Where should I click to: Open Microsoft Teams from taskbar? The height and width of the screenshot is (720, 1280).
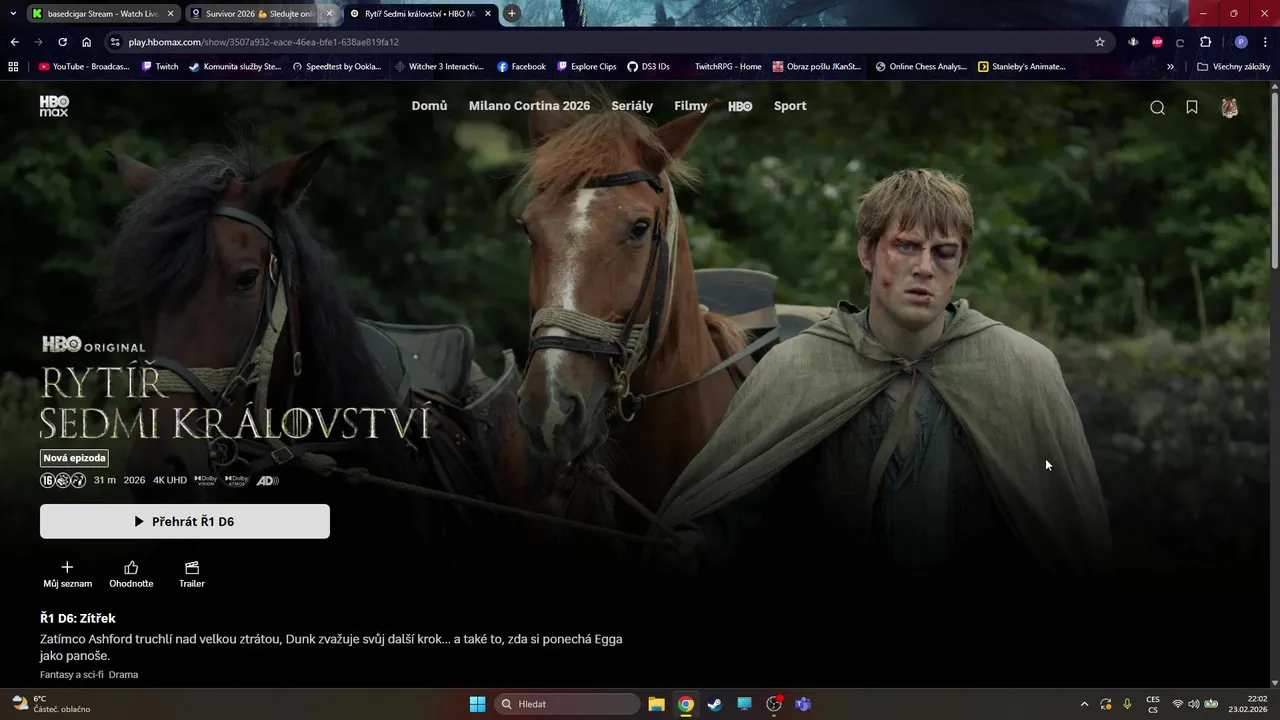coord(802,704)
